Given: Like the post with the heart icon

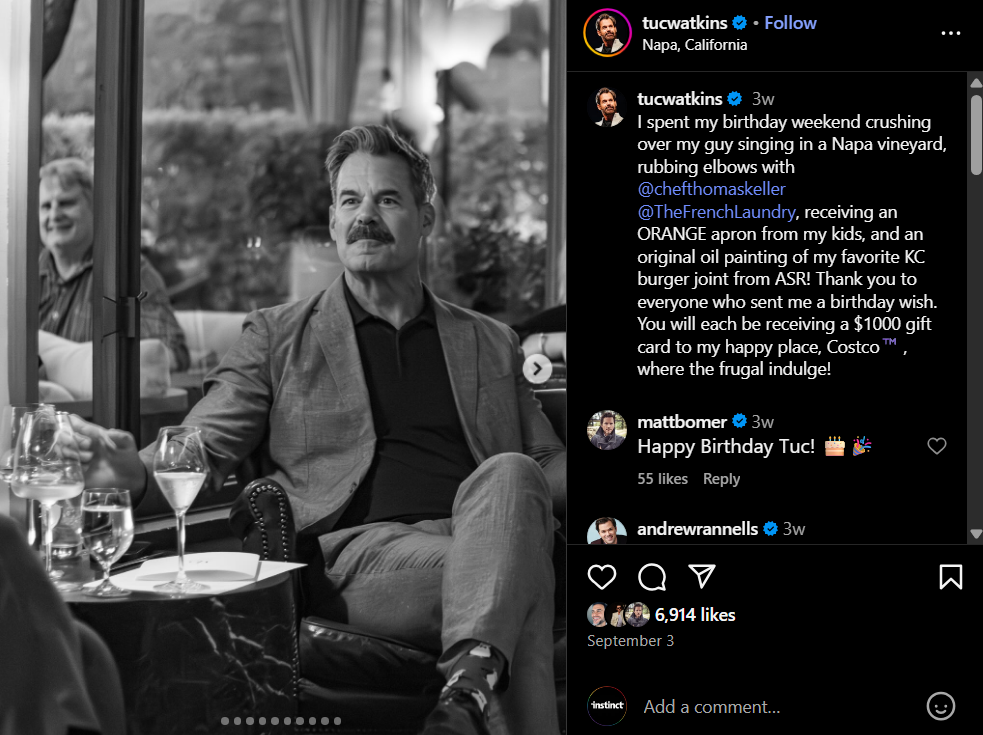Looking at the screenshot, I should click(601, 577).
